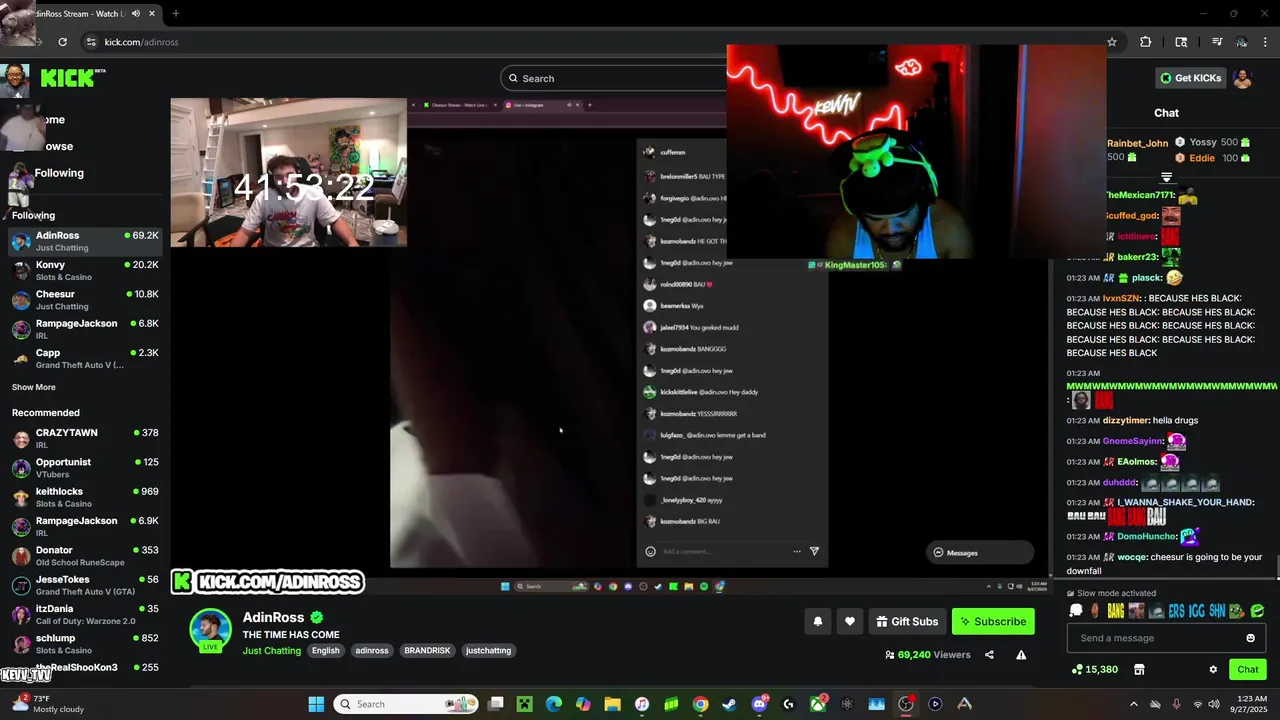Click chat username GnomeSayinn
This screenshot has height=720, width=1280.
tap(1133, 441)
